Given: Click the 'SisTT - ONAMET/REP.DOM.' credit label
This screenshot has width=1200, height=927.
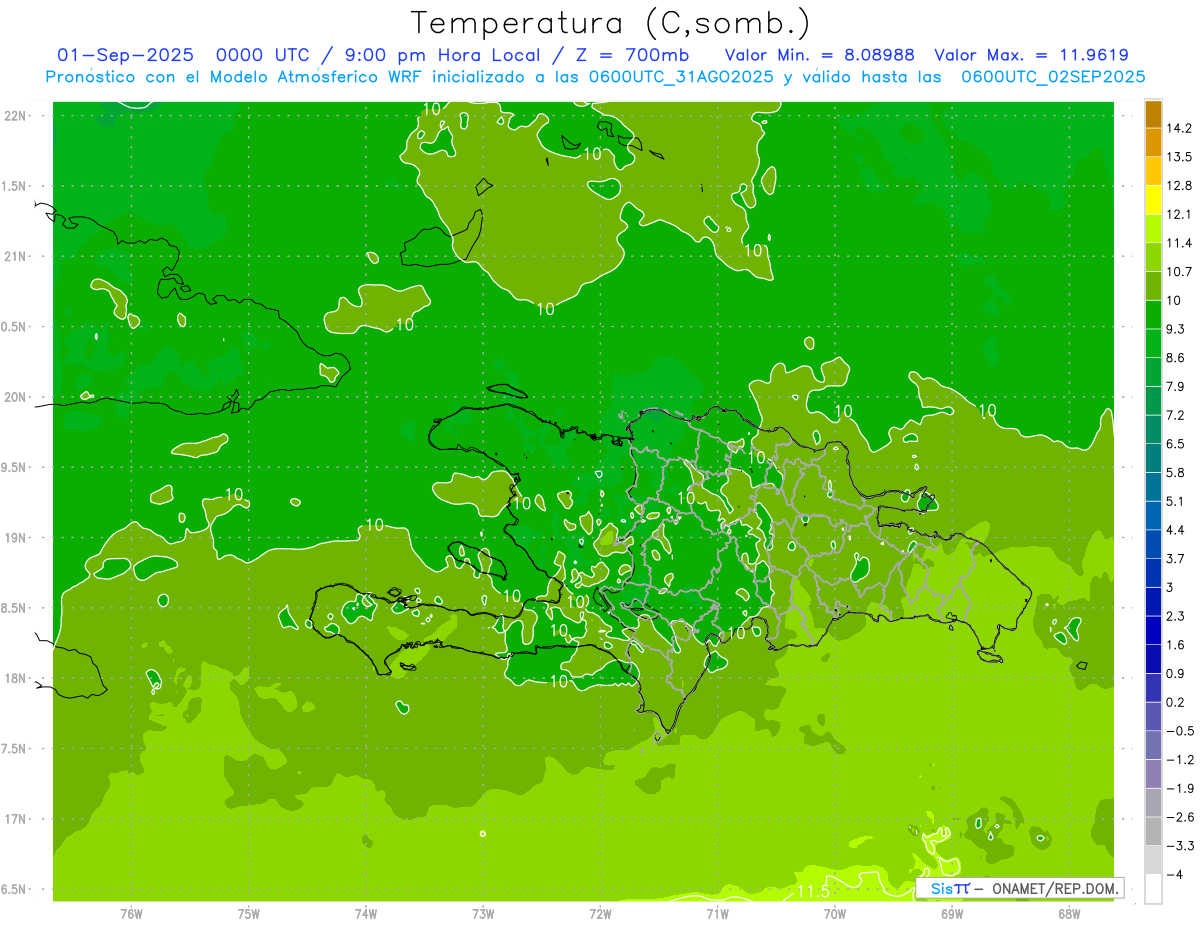Looking at the screenshot, I should point(1020,888).
